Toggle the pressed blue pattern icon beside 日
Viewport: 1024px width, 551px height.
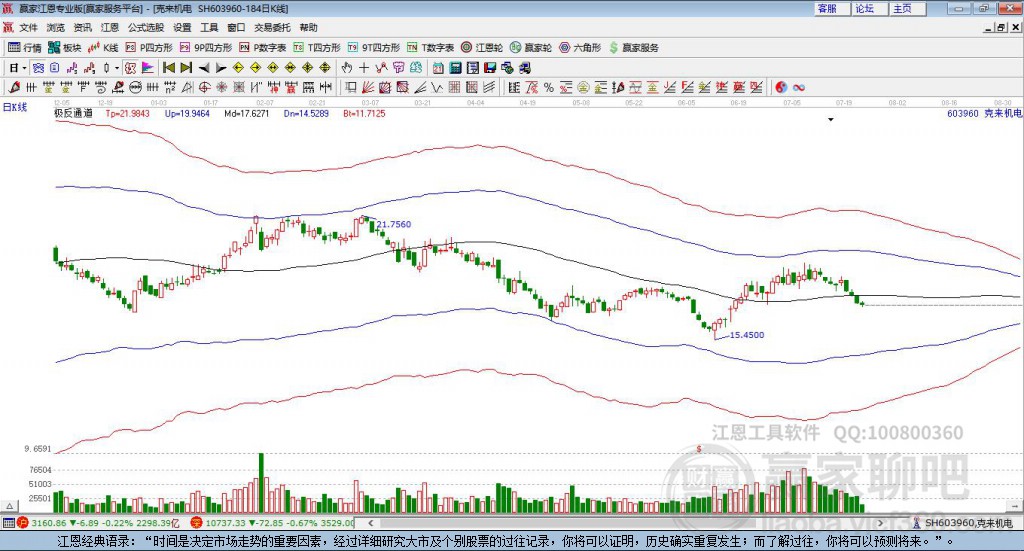[38, 68]
